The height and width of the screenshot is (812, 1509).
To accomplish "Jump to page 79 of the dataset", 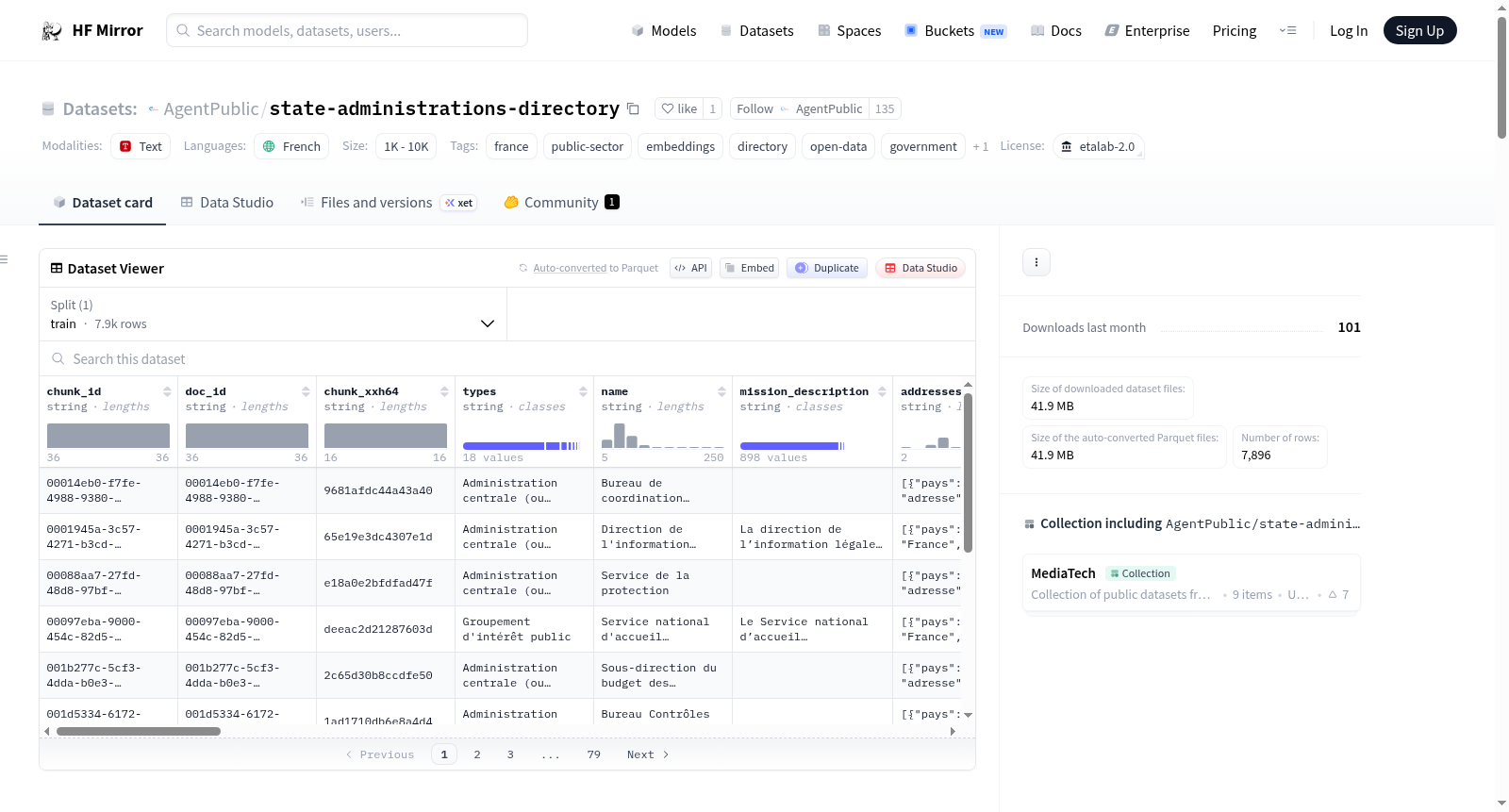I will tap(593, 754).
